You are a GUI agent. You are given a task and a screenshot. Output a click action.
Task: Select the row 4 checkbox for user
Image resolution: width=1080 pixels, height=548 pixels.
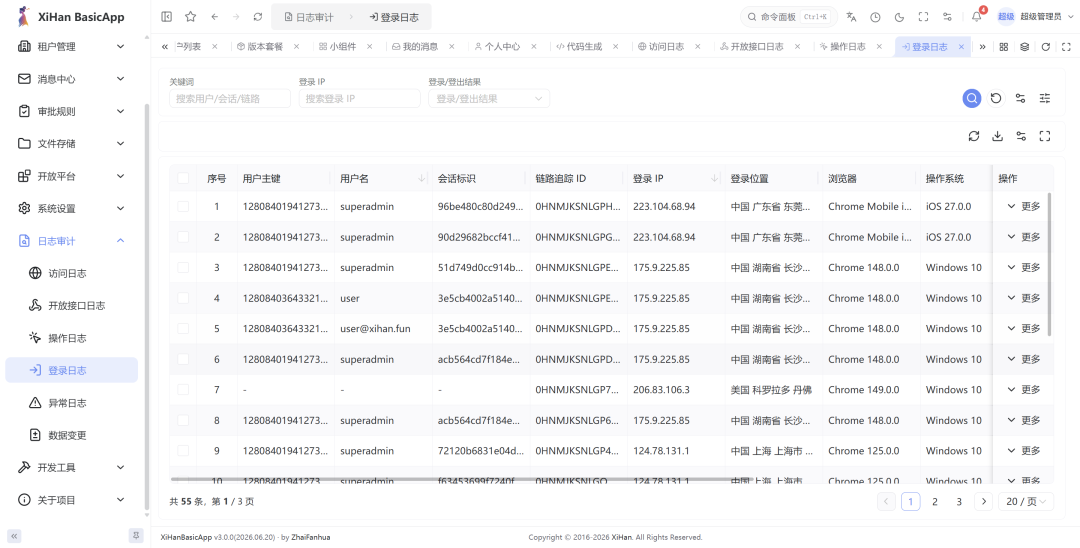click(183, 298)
